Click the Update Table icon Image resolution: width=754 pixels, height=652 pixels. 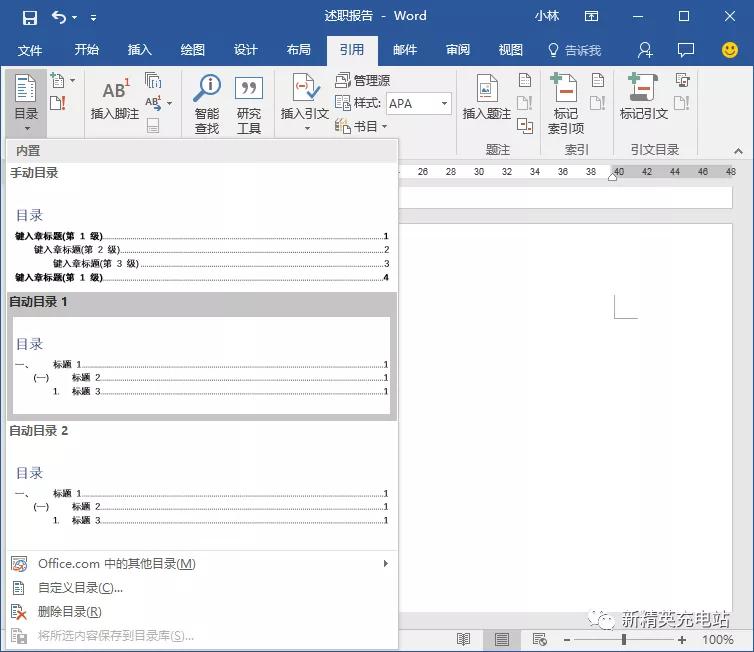point(58,103)
